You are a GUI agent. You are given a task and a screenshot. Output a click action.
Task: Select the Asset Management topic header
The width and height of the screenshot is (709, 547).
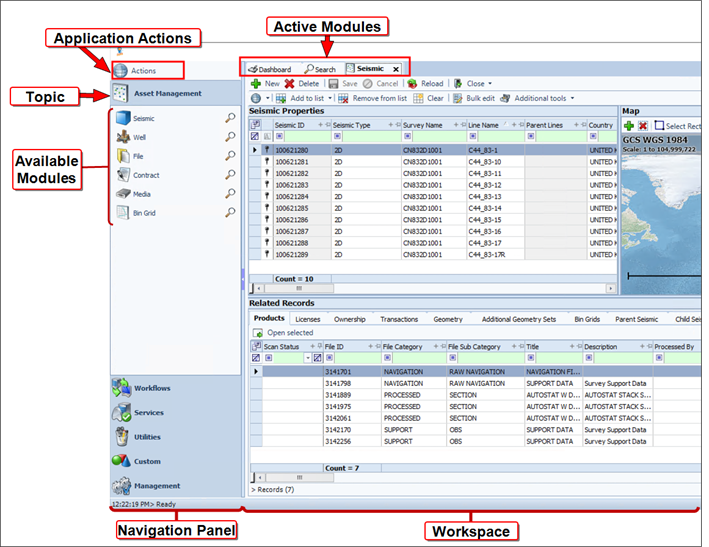[x=176, y=93]
